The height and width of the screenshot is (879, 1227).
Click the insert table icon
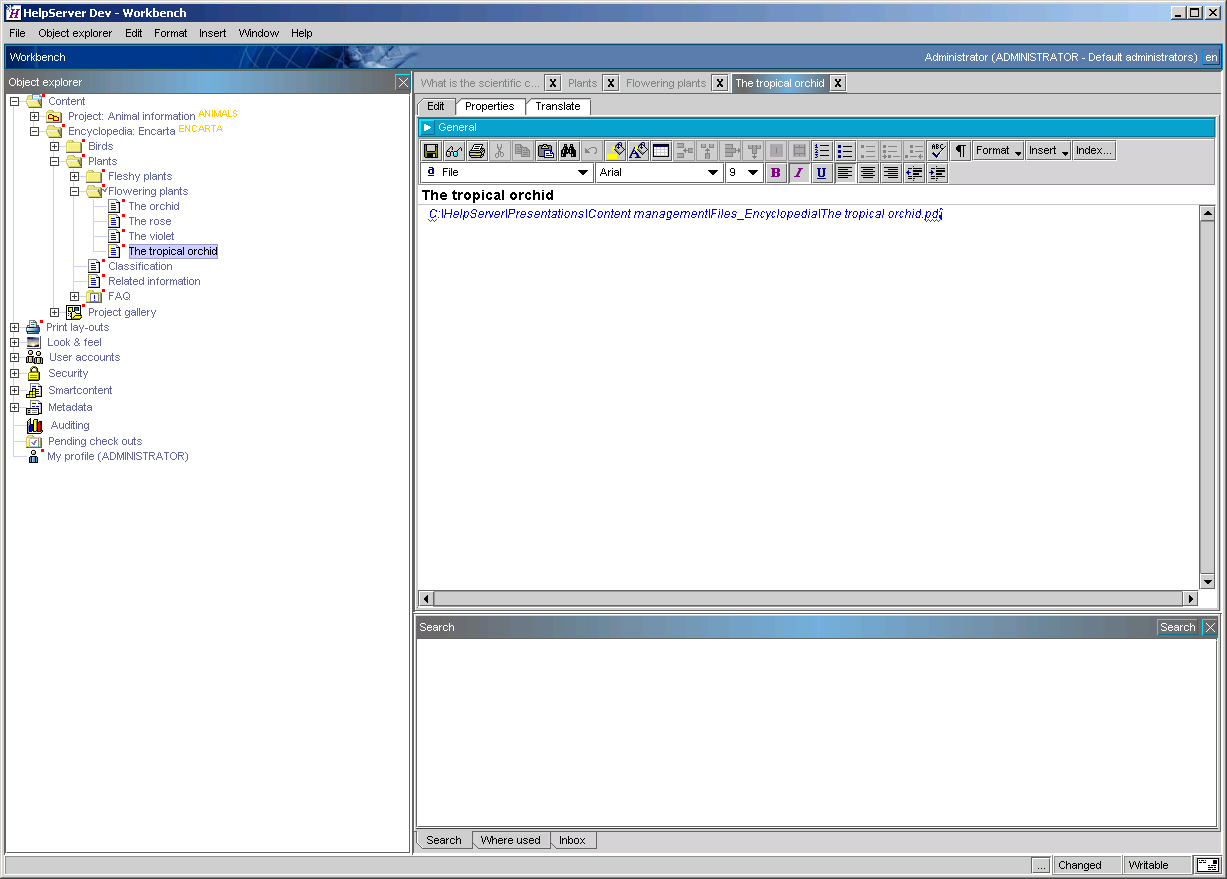coord(661,151)
